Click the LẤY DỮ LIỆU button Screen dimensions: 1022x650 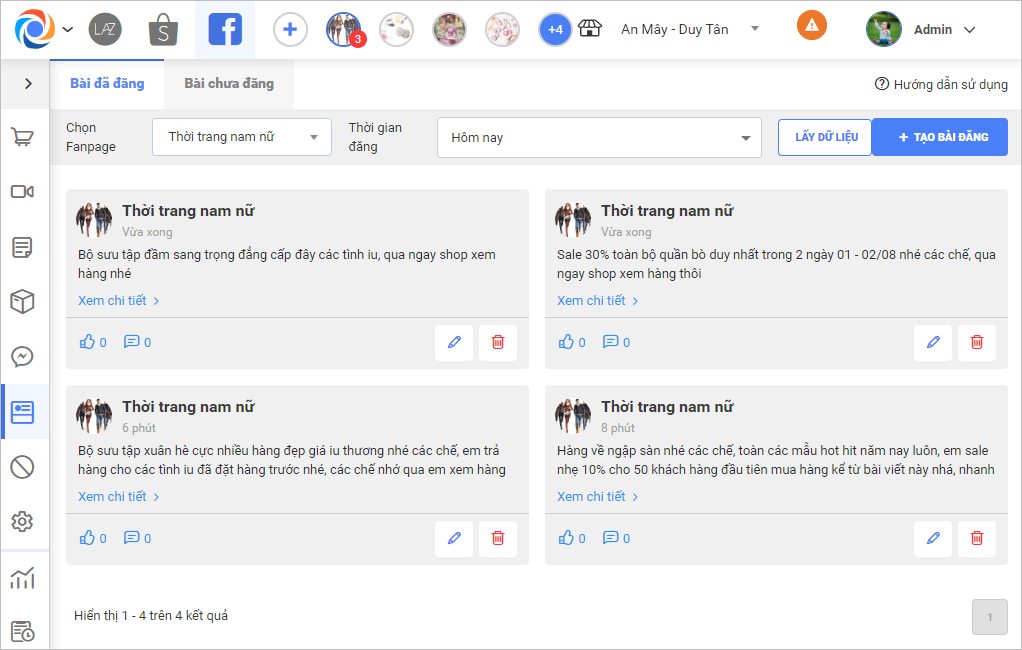click(x=825, y=137)
